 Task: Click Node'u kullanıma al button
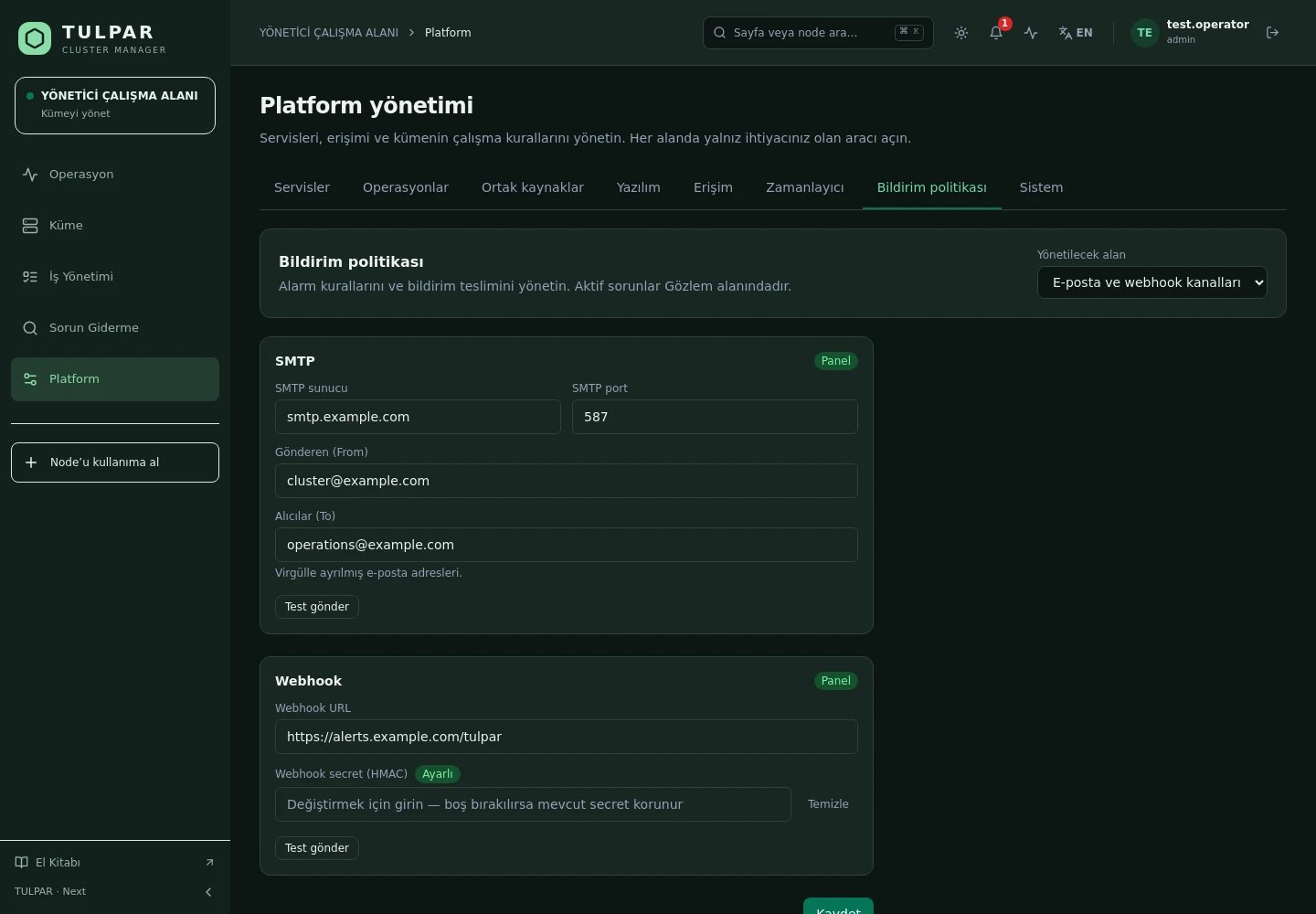click(x=115, y=462)
